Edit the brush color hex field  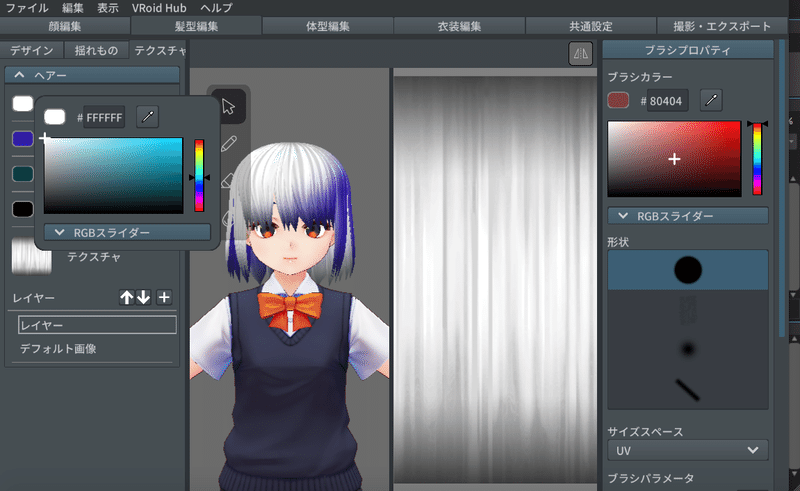[667, 101]
